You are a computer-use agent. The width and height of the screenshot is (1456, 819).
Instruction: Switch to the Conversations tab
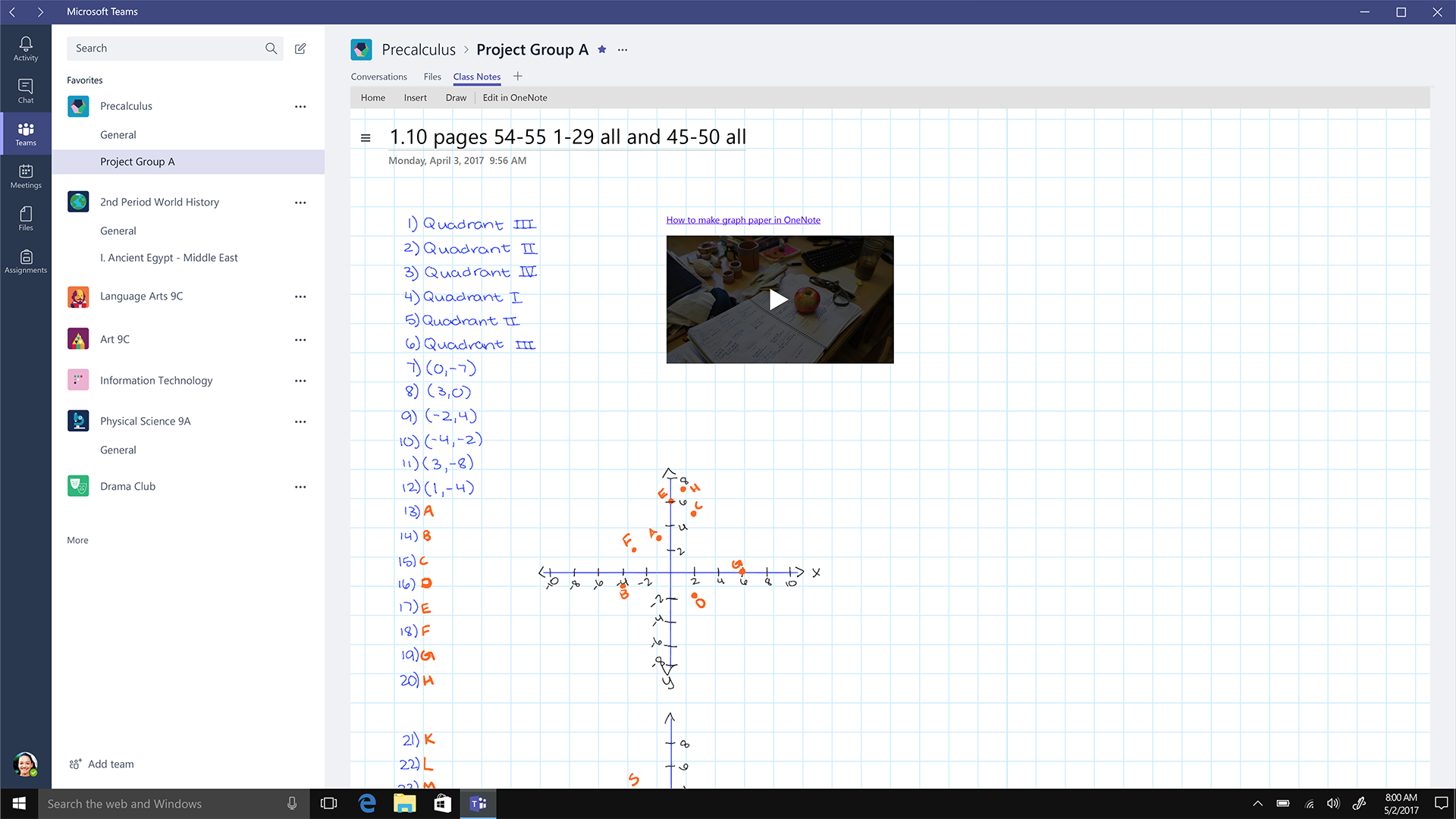(x=378, y=77)
